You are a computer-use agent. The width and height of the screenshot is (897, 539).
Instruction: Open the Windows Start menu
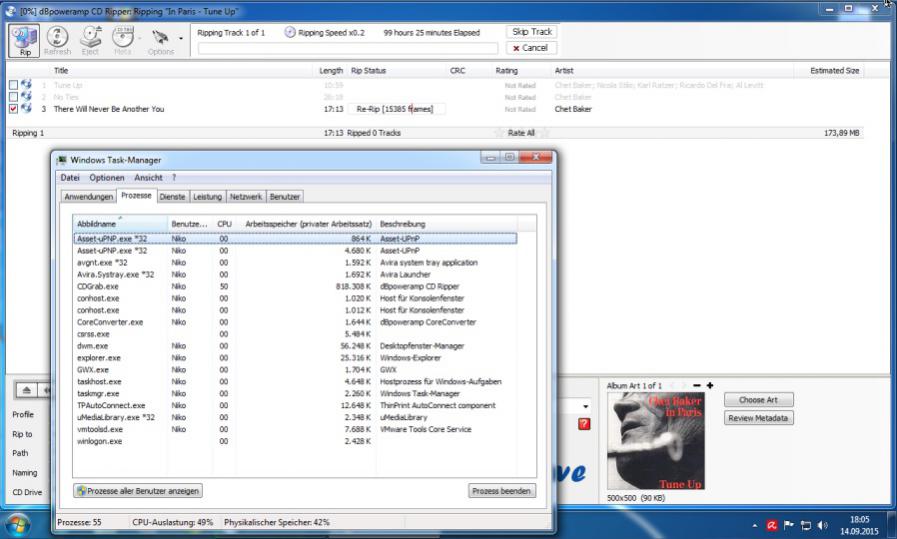click(x=17, y=523)
